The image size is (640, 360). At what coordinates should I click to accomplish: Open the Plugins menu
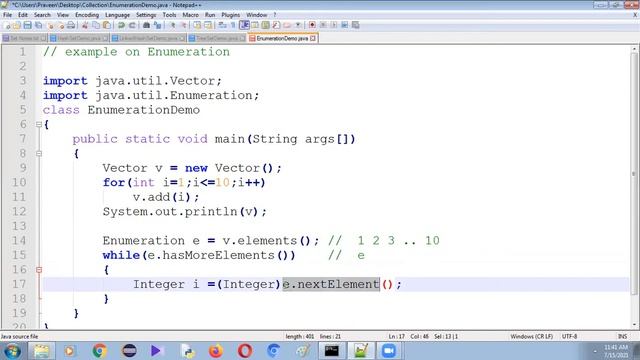pos(231,15)
